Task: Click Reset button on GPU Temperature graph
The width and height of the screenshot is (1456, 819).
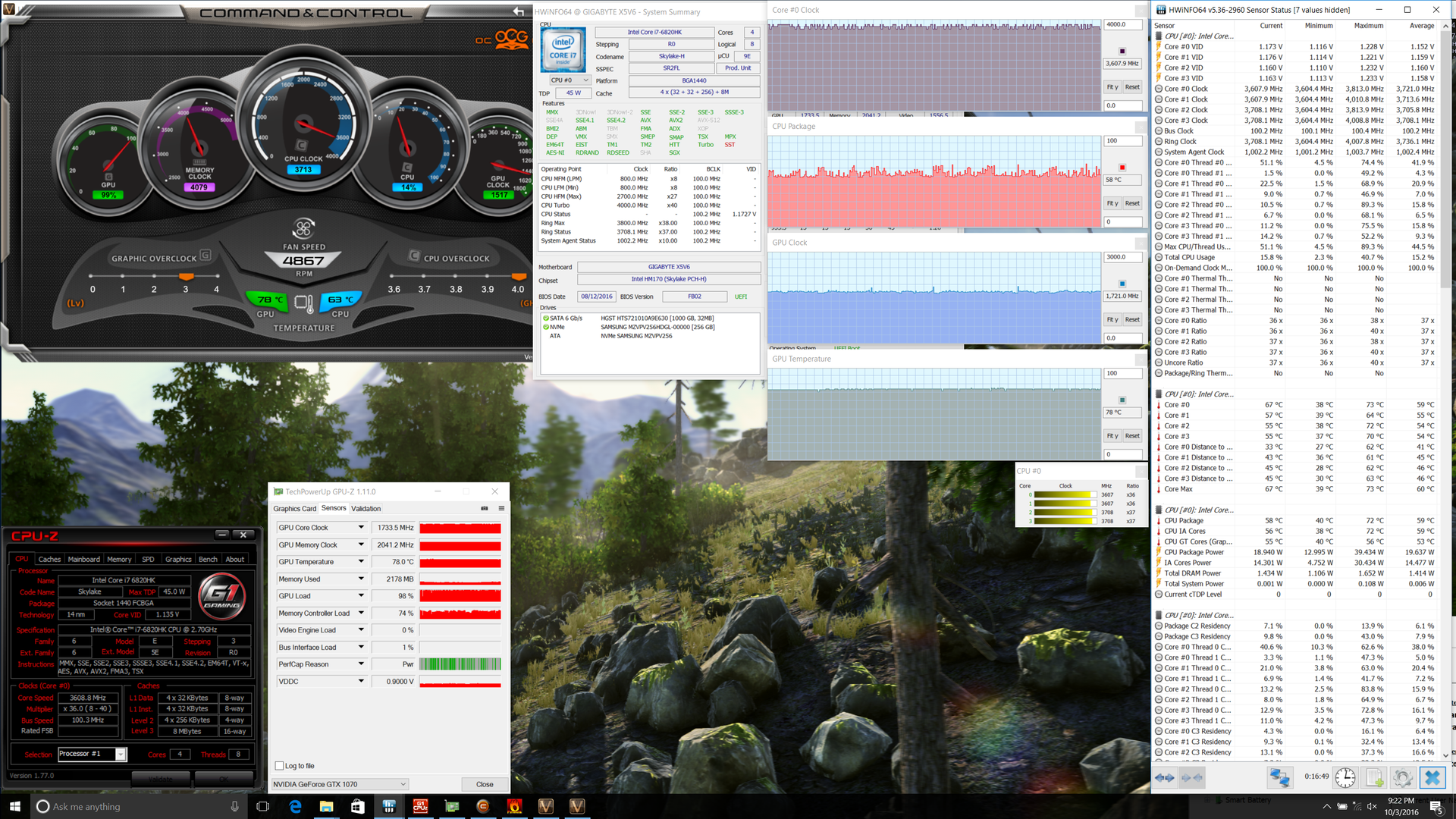Action: pyautogui.click(x=1132, y=436)
